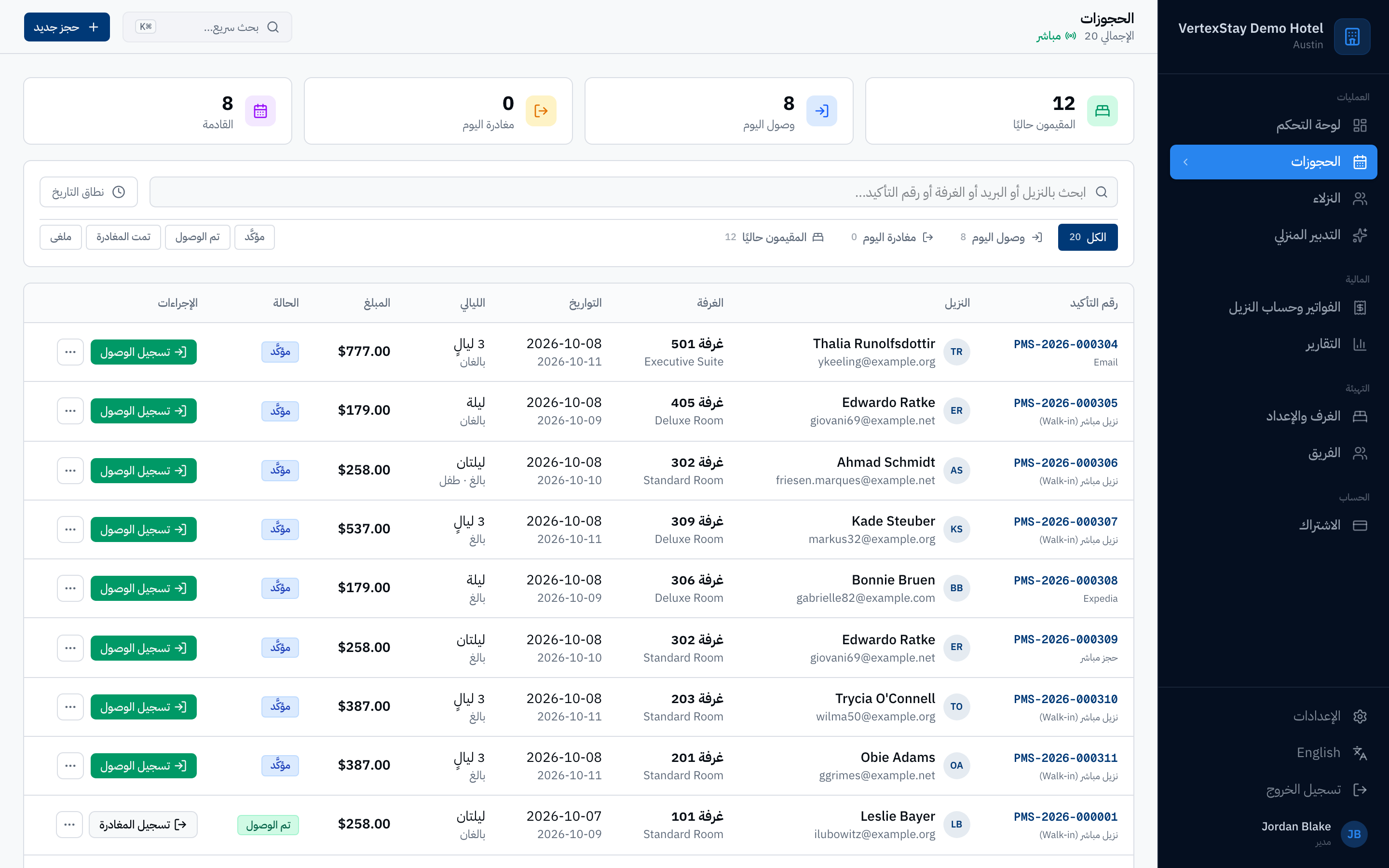Click the بحث سريع quick search box

pyautogui.click(x=207, y=27)
